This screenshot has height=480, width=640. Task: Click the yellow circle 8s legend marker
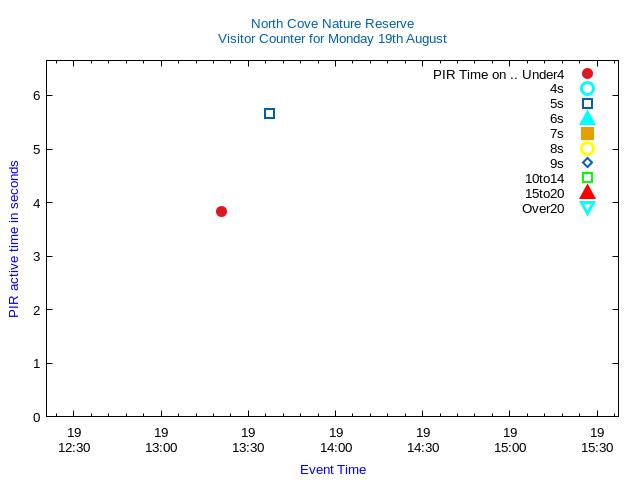587,148
